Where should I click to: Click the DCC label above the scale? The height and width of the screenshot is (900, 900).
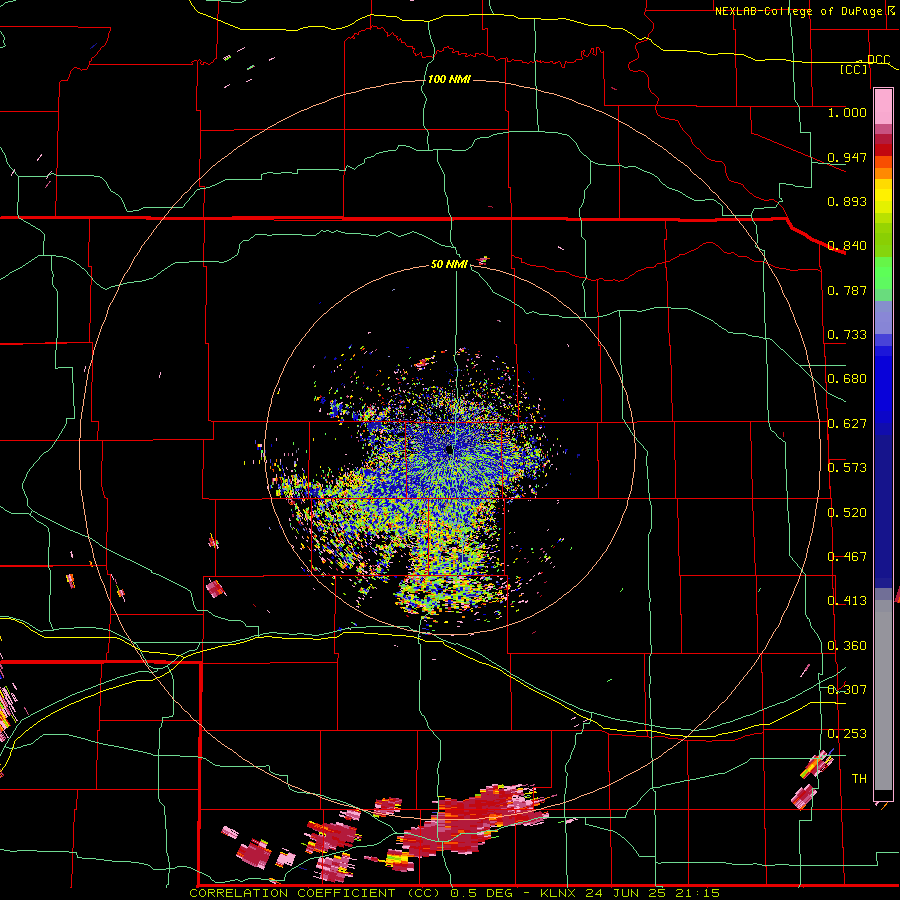coord(878,59)
